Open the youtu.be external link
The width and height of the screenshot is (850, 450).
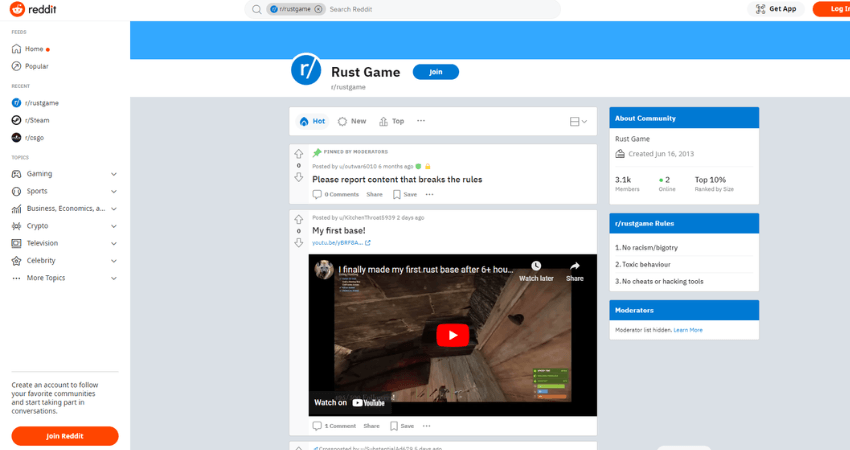point(341,243)
